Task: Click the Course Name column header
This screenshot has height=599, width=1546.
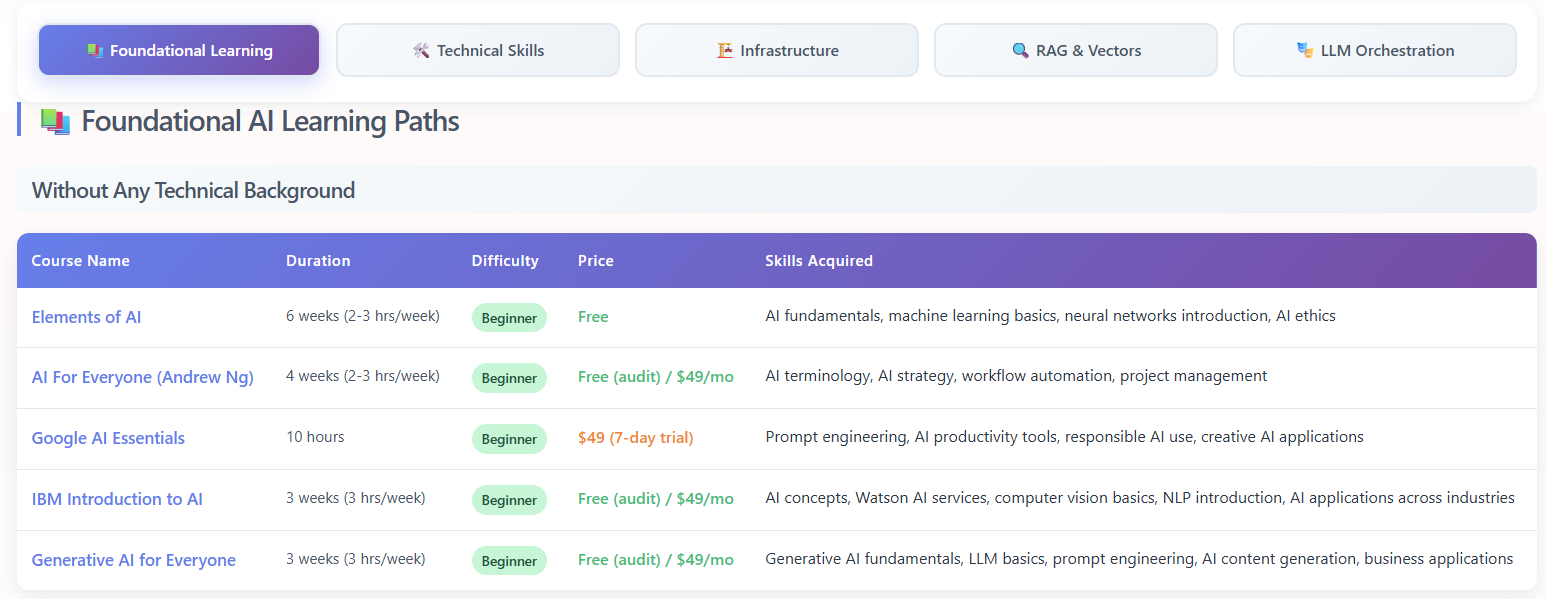Action: pos(81,261)
